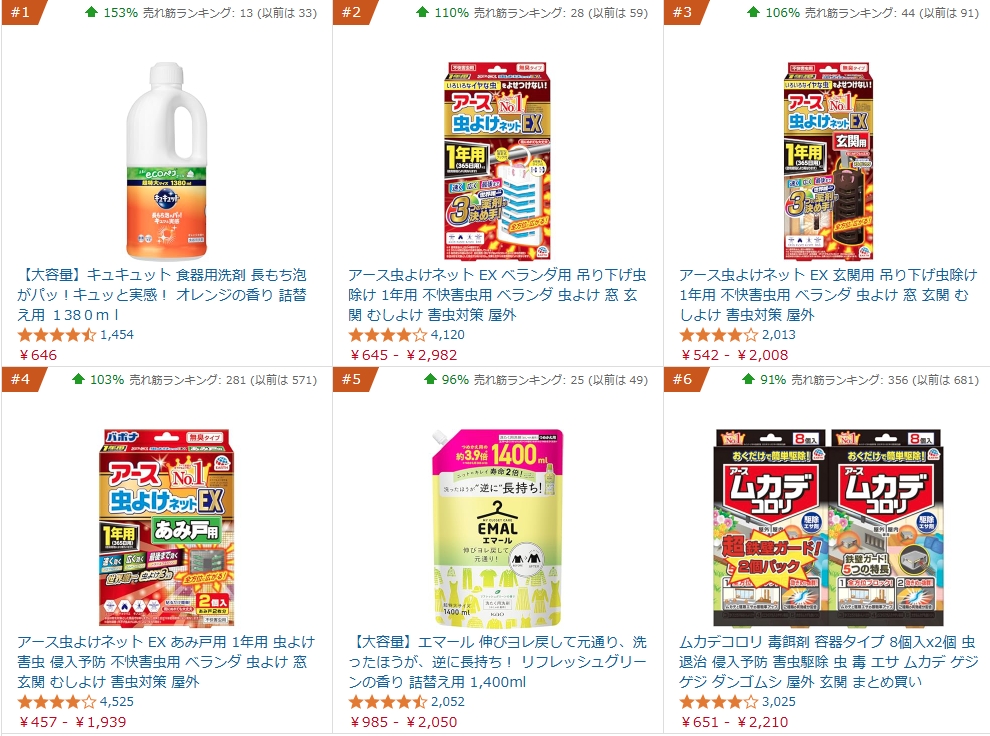The height and width of the screenshot is (736, 990).
Task: Open the エマール 詰替え用 1,400ml title link
Action: 497,662
